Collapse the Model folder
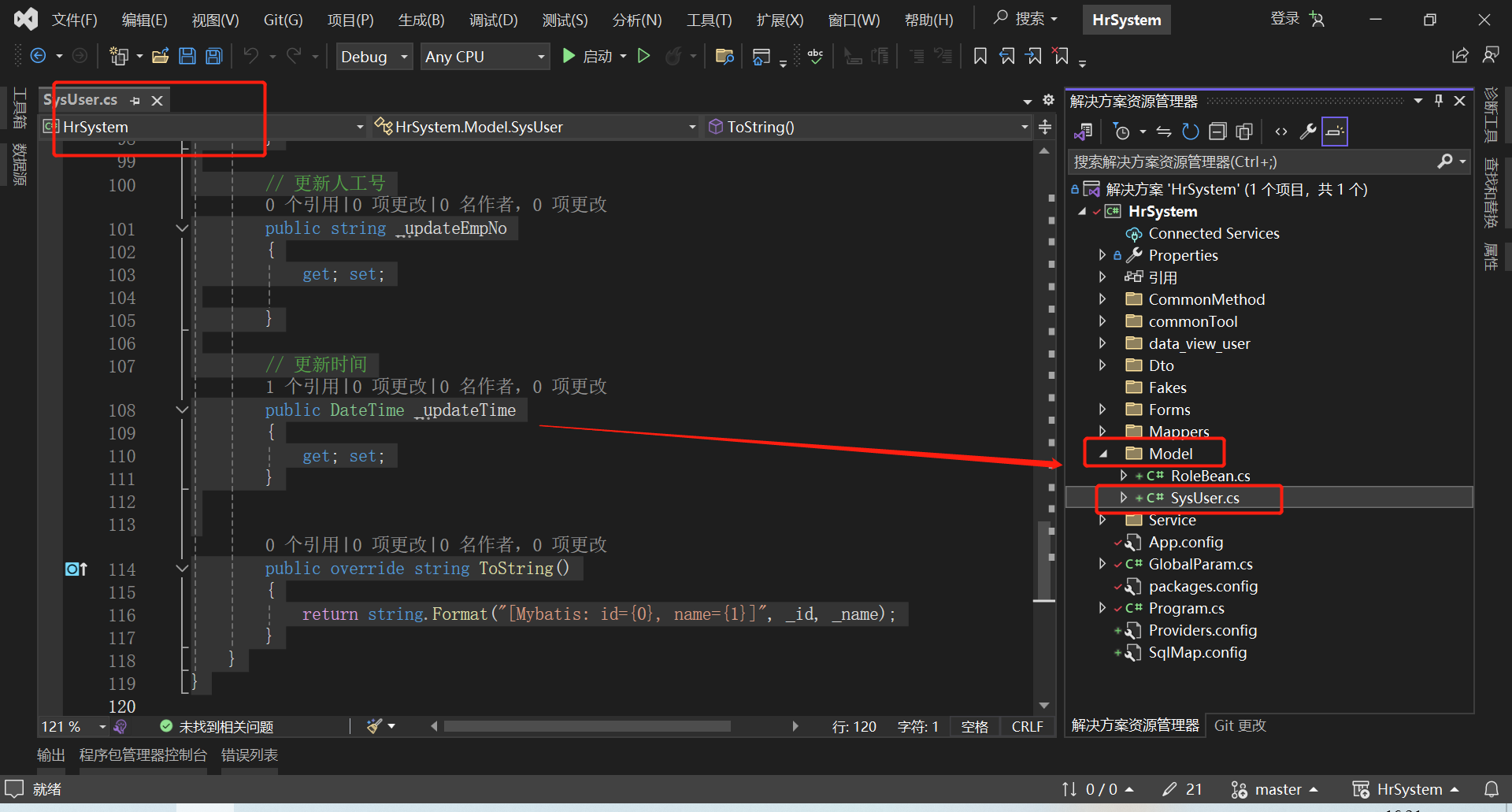1512x812 pixels. click(1103, 454)
